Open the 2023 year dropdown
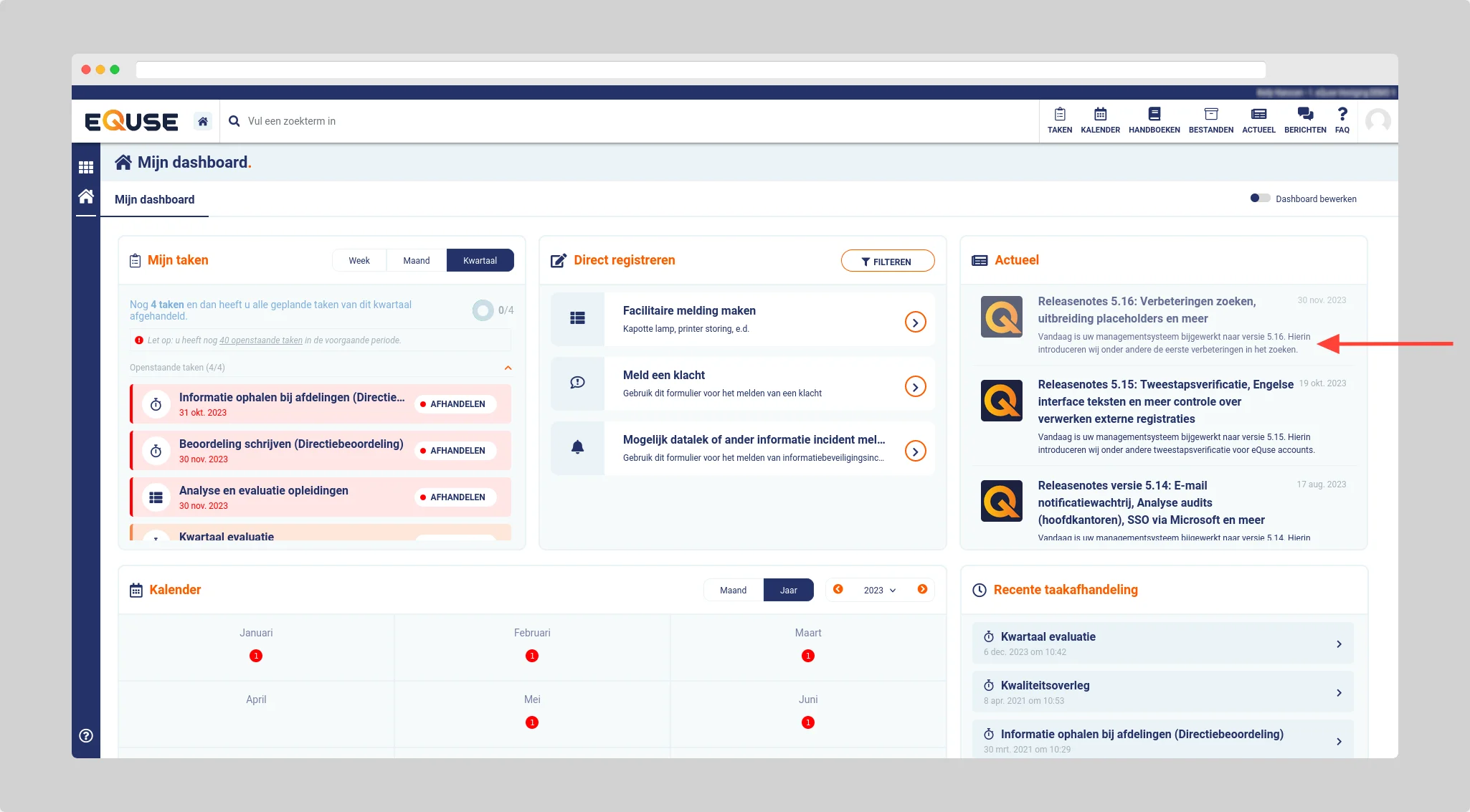This screenshot has width=1470, height=812. pos(879,590)
